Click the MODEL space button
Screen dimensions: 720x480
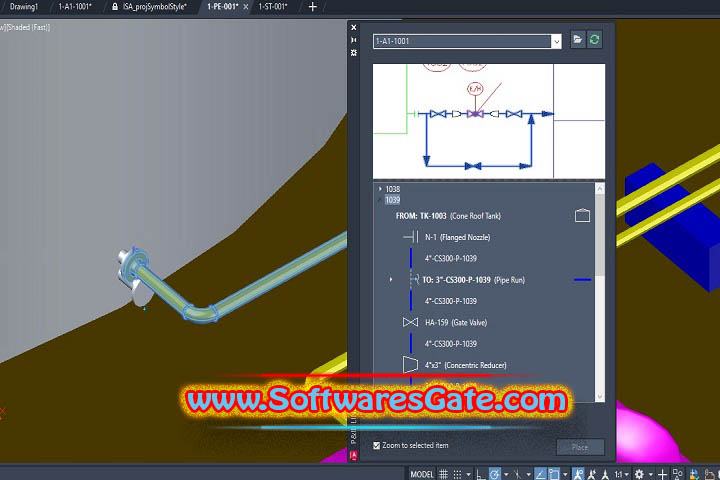[422, 474]
